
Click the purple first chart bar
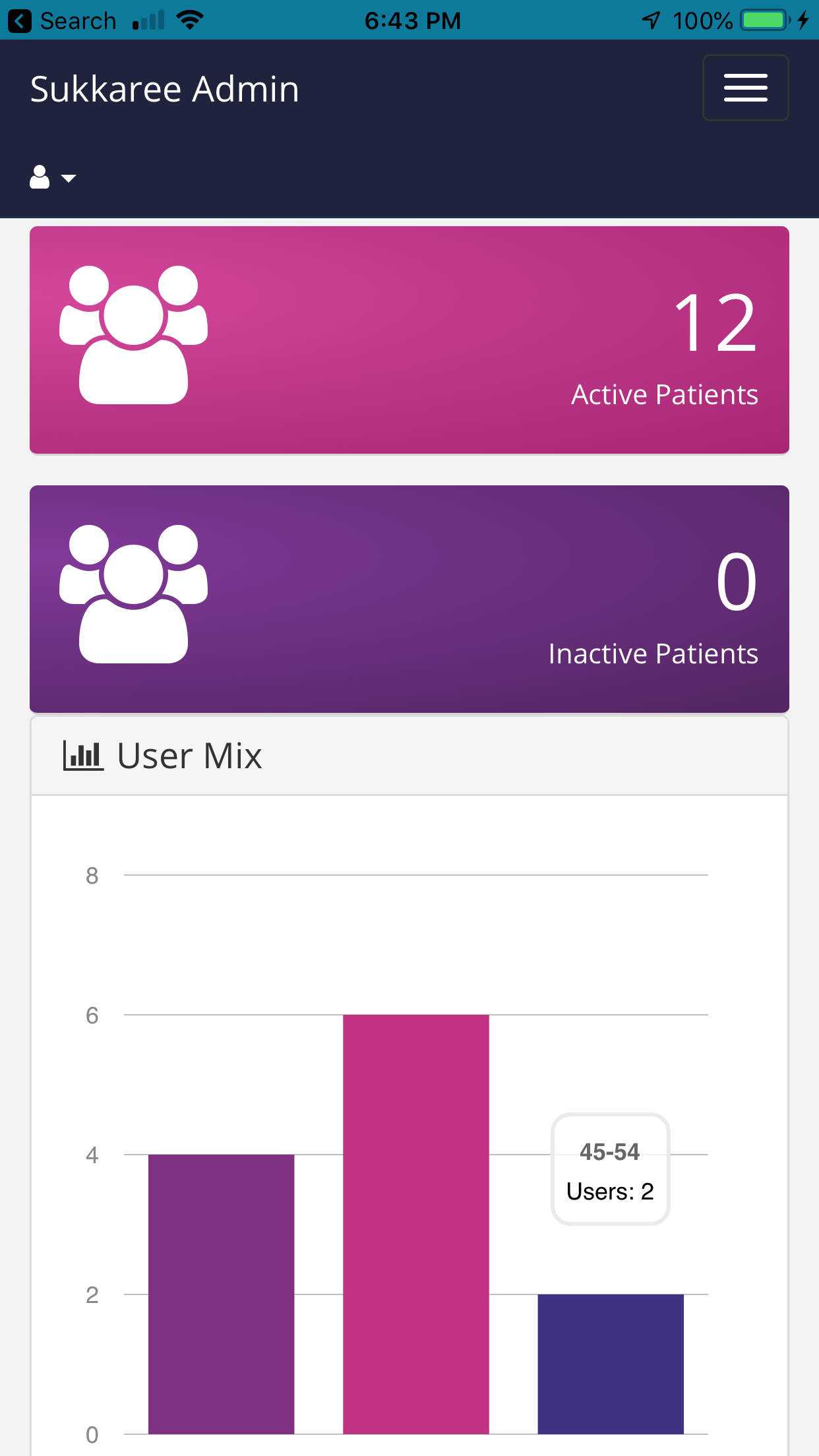[221, 1294]
